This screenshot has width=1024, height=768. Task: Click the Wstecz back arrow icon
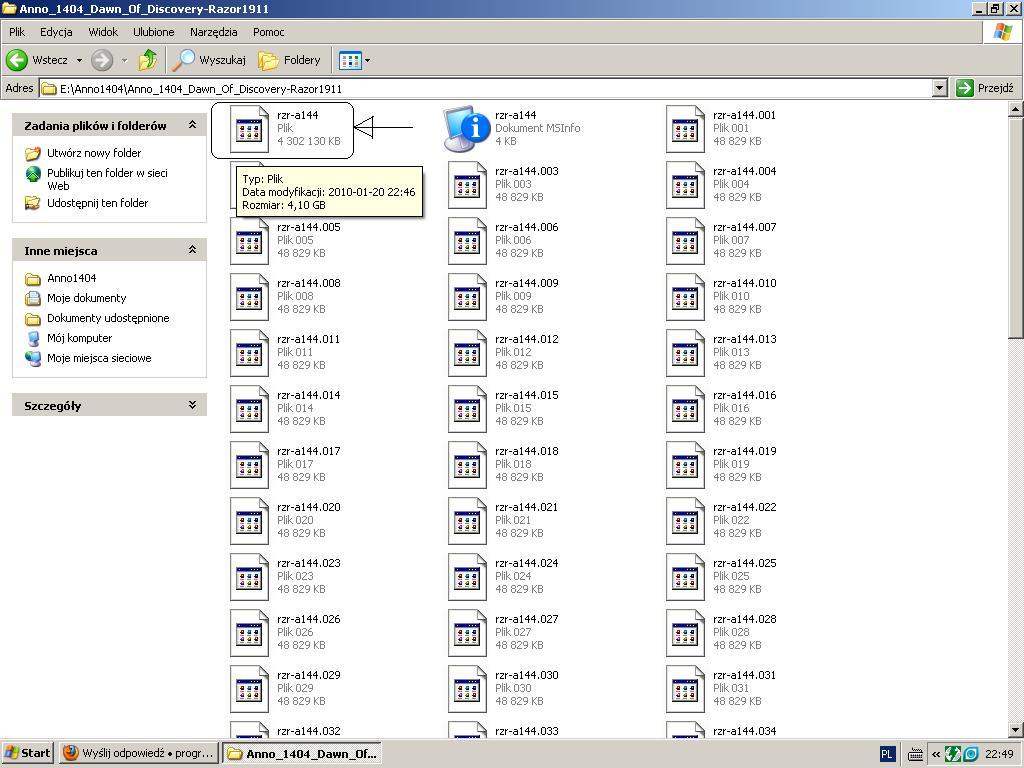(17, 60)
